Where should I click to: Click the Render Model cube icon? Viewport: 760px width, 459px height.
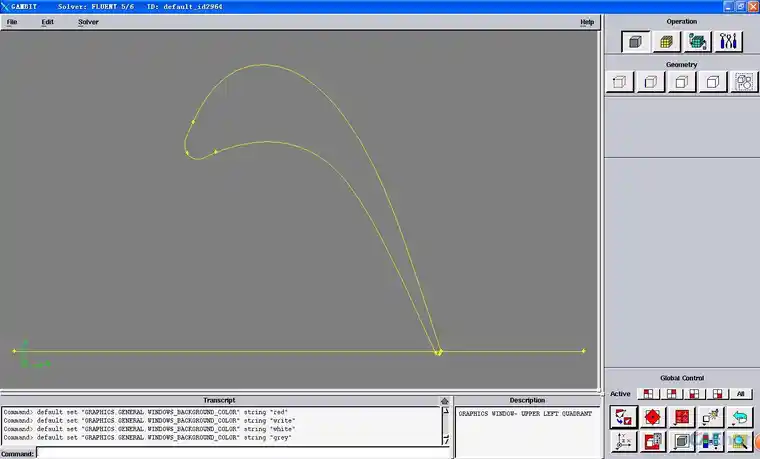[681, 441]
